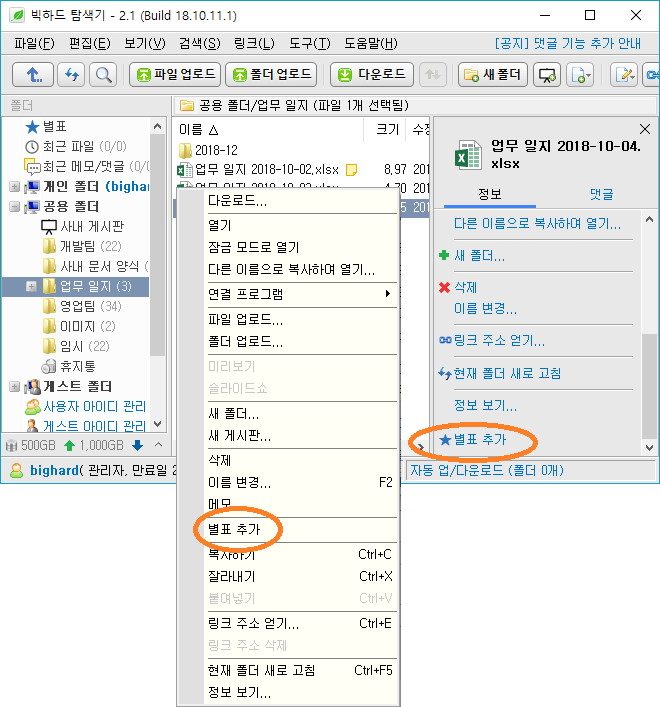This screenshot has width=660, height=707.
Task: Click 삭제 with red X in info panel
Action: [458, 287]
